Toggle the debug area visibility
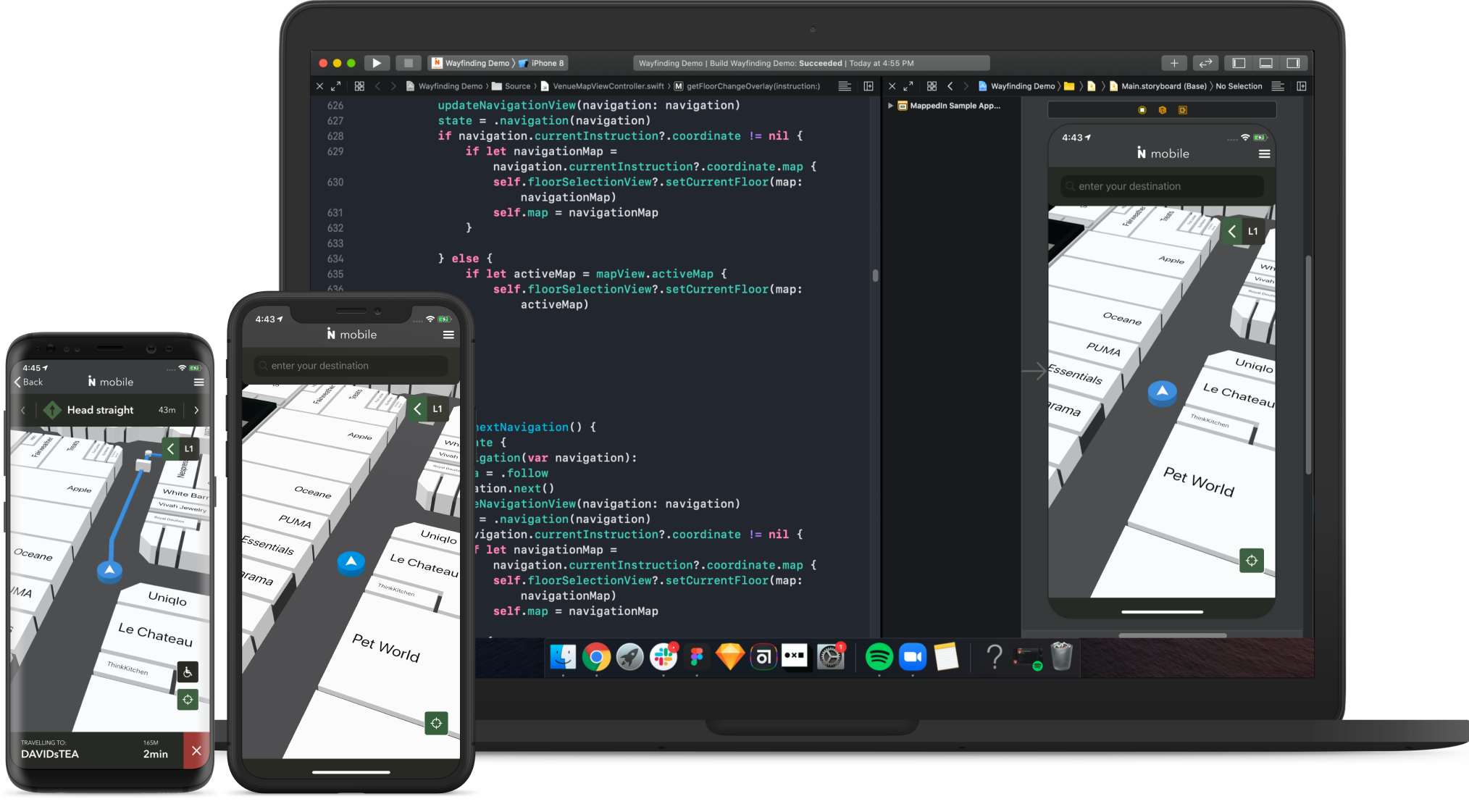This screenshot has height=812, width=1469. (1265, 63)
